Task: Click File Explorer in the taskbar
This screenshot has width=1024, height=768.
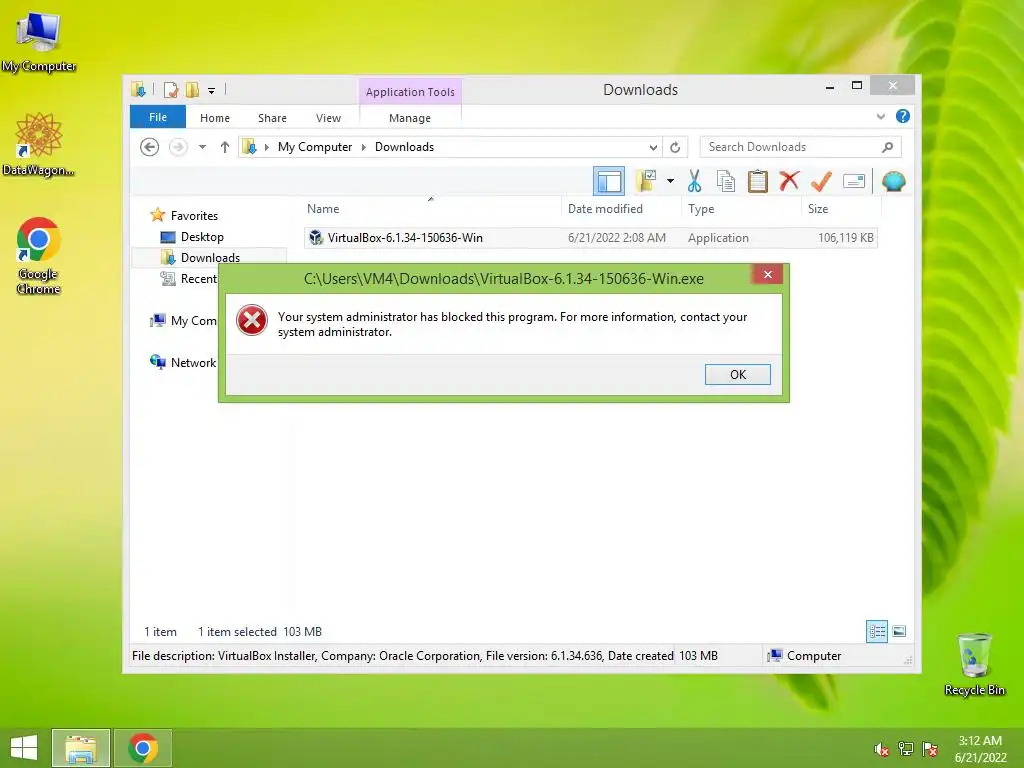Action: (x=81, y=748)
